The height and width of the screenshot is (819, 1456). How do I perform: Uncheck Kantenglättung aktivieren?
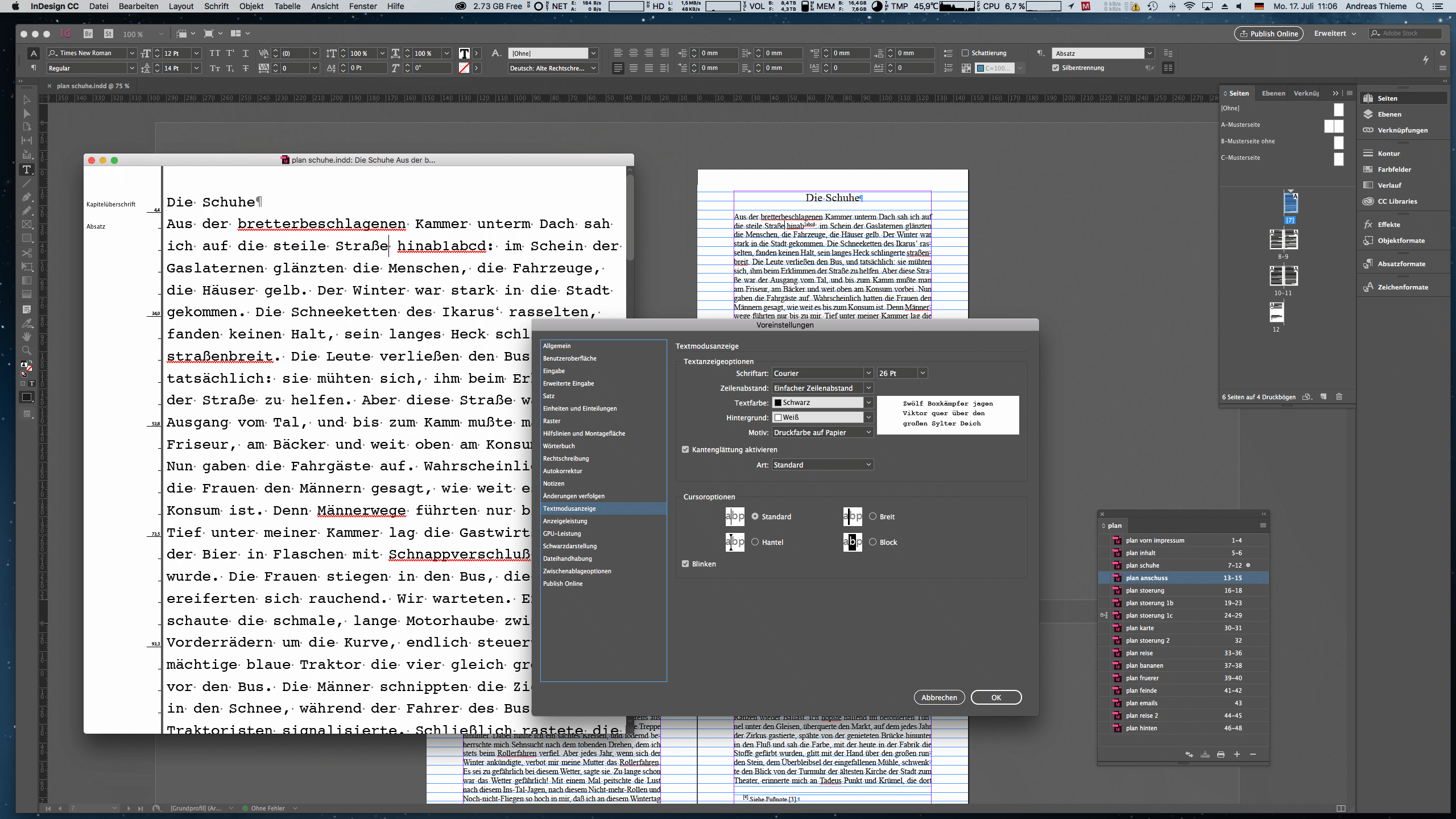click(685, 449)
